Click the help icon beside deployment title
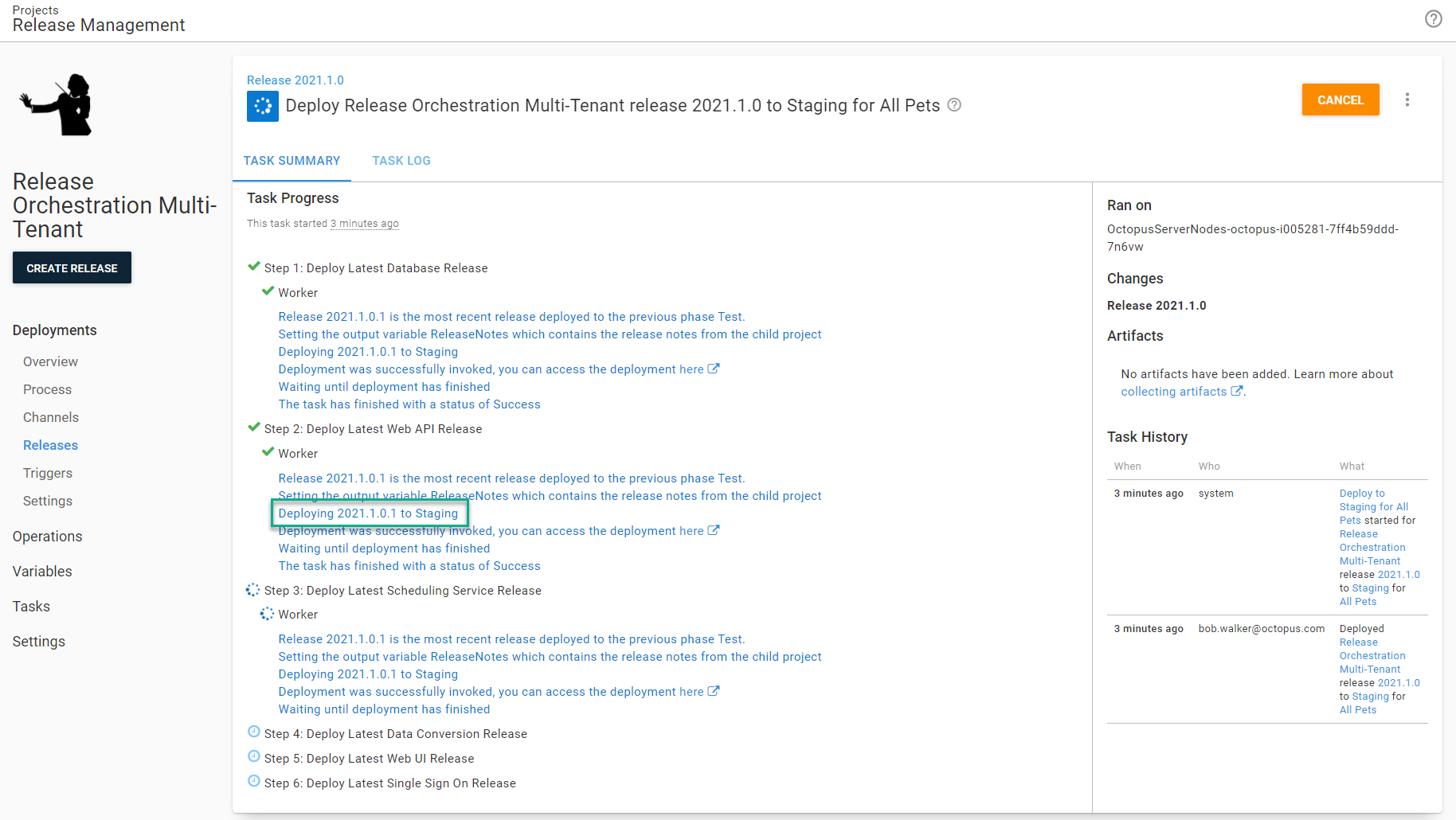The width and height of the screenshot is (1456, 820). 954,105
